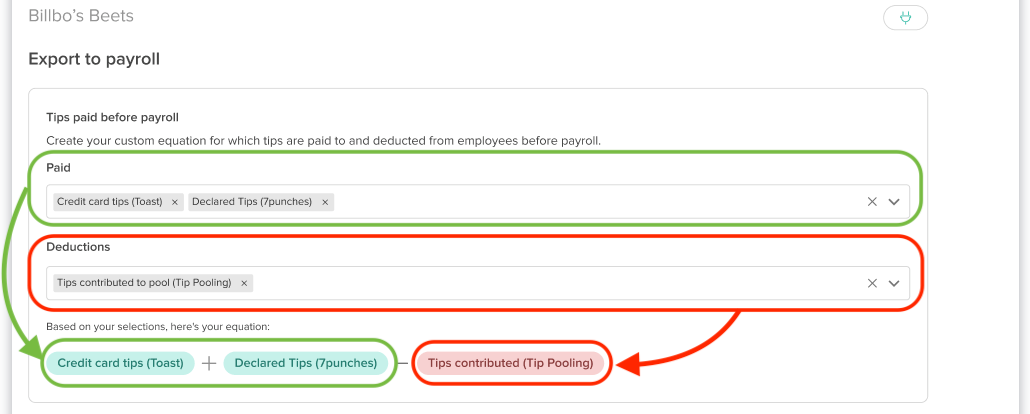Viewport: 1030px width, 414px height.
Task: Click the Declared Tips (7punches) chip label
Action: (252, 202)
